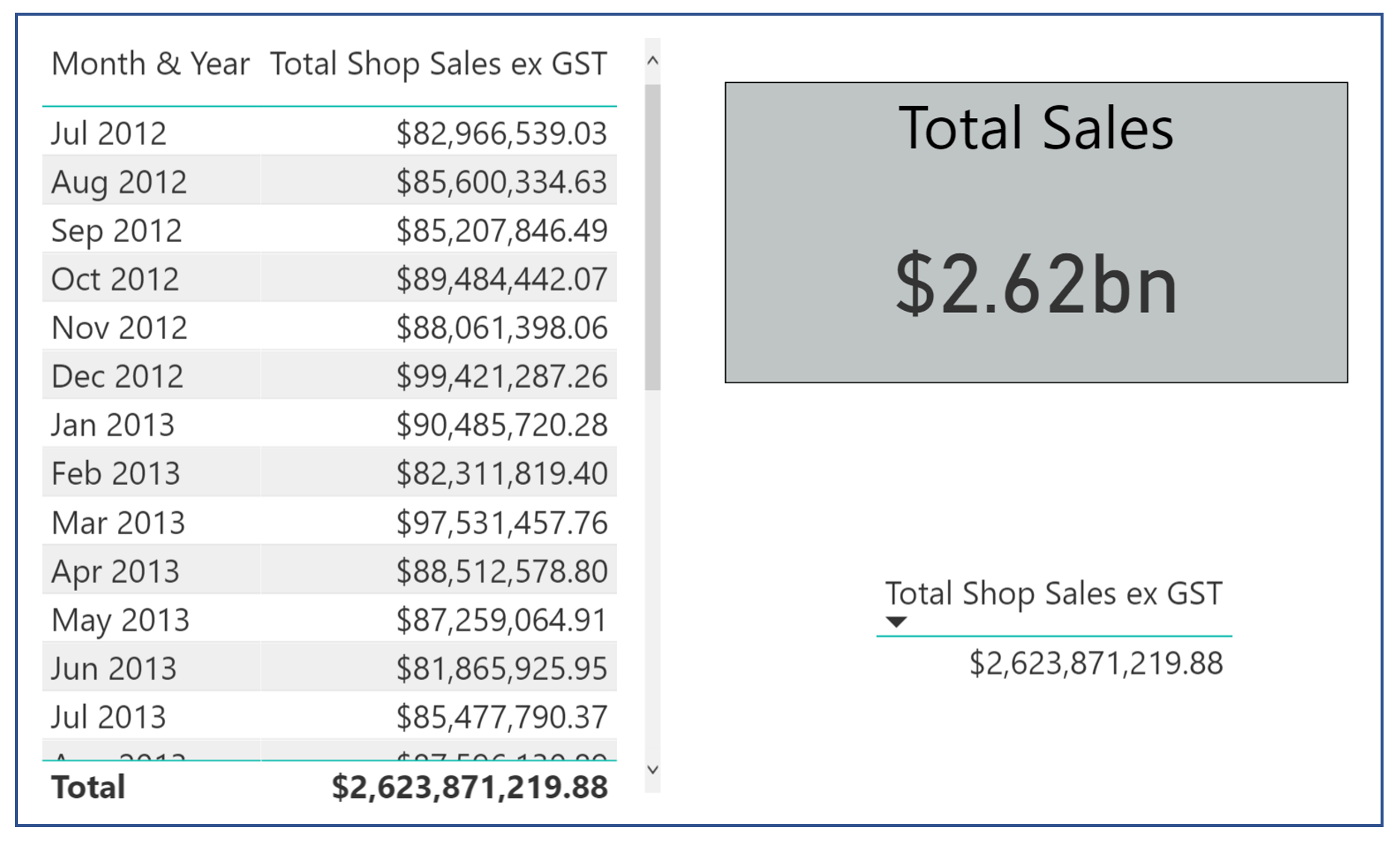Click the table scroll down arrow
This screenshot has width=1400, height=842.
point(652,770)
